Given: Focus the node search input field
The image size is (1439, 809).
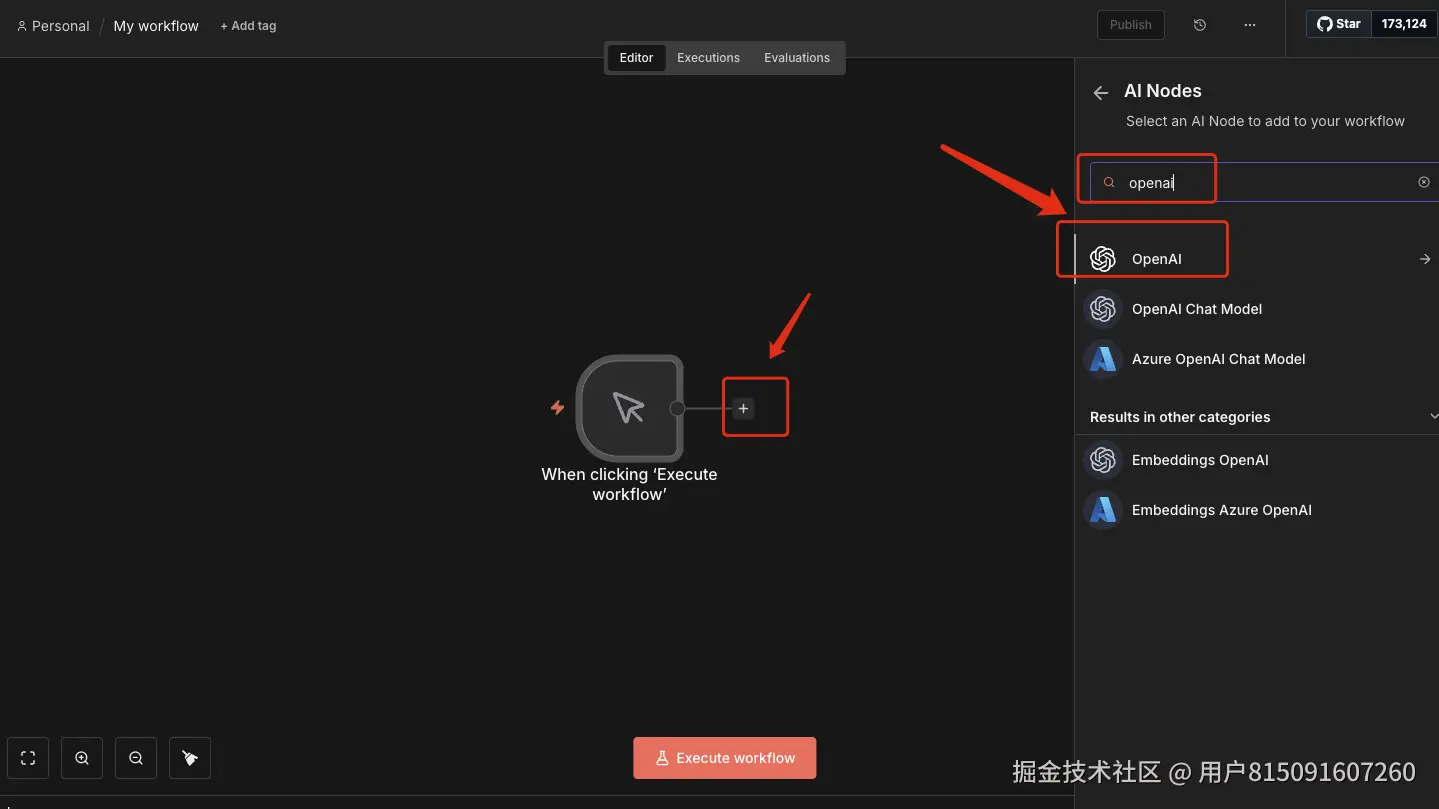Looking at the screenshot, I should pos(1264,182).
